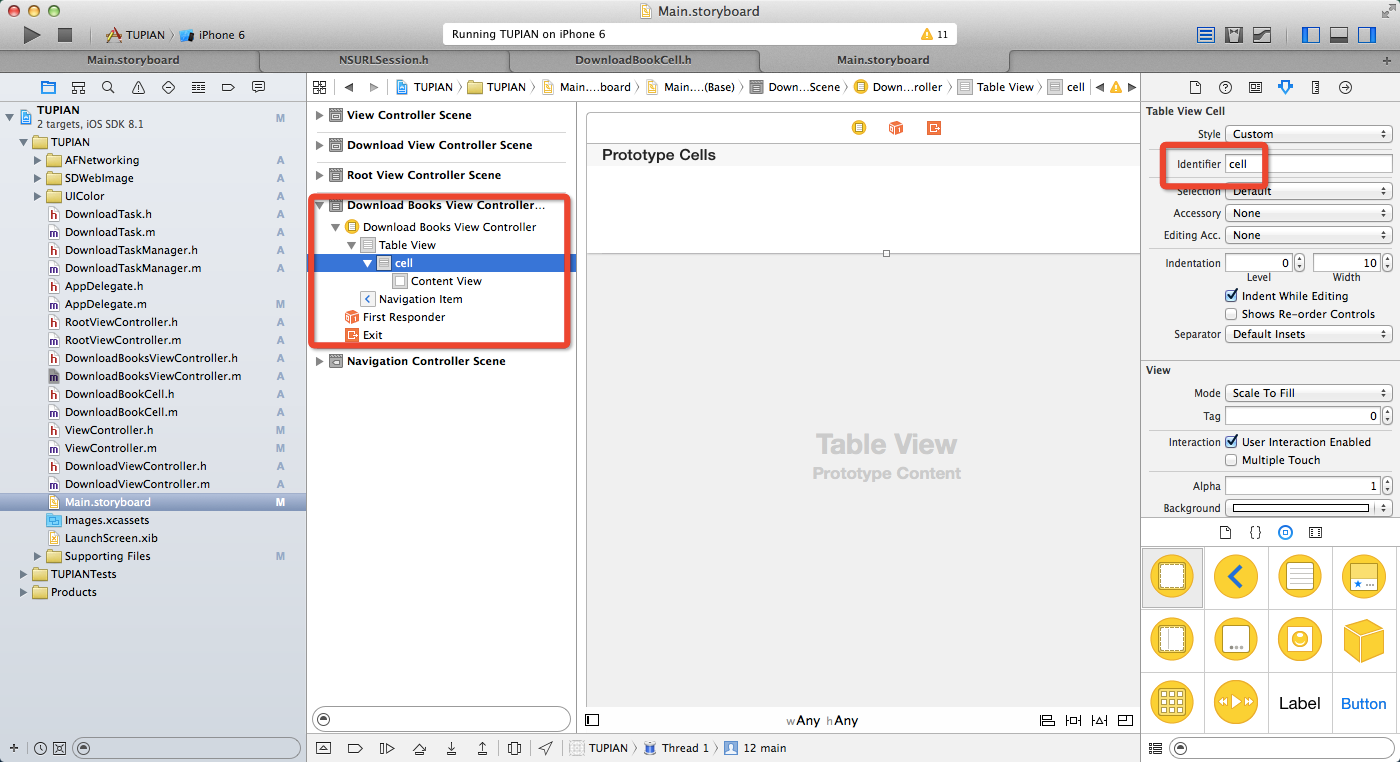1400x762 pixels.
Task: Enable the Multiple Touch checkbox
Action: [1232, 460]
